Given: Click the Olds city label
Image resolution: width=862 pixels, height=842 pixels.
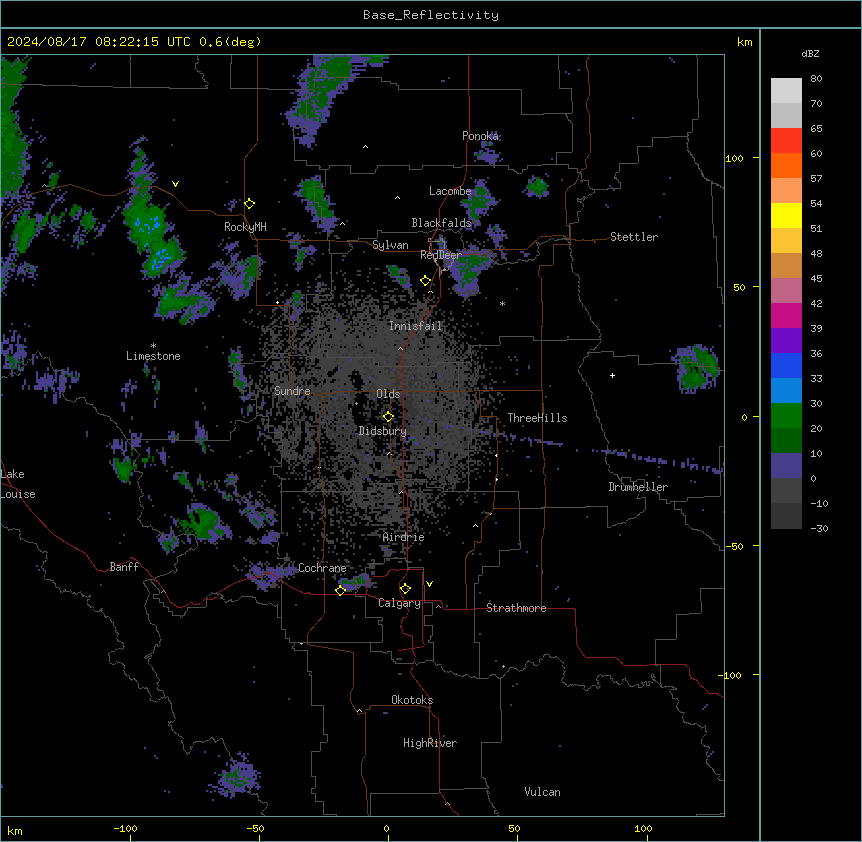Looking at the screenshot, I should (388, 394).
